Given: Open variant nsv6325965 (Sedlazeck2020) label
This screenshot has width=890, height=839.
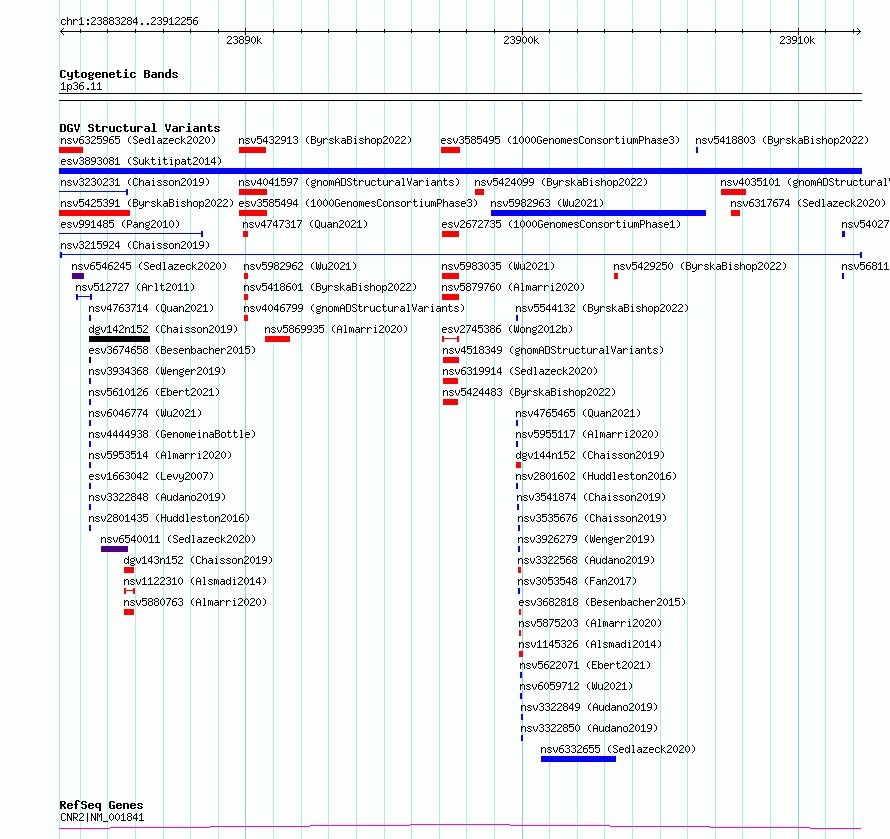Looking at the screenshot, I should tap(138, 140).
